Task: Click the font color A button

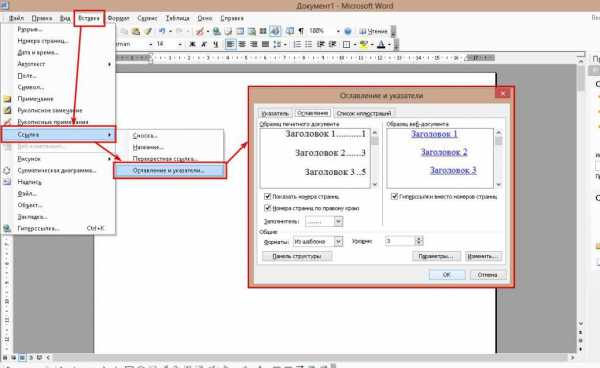Action: 381,44
